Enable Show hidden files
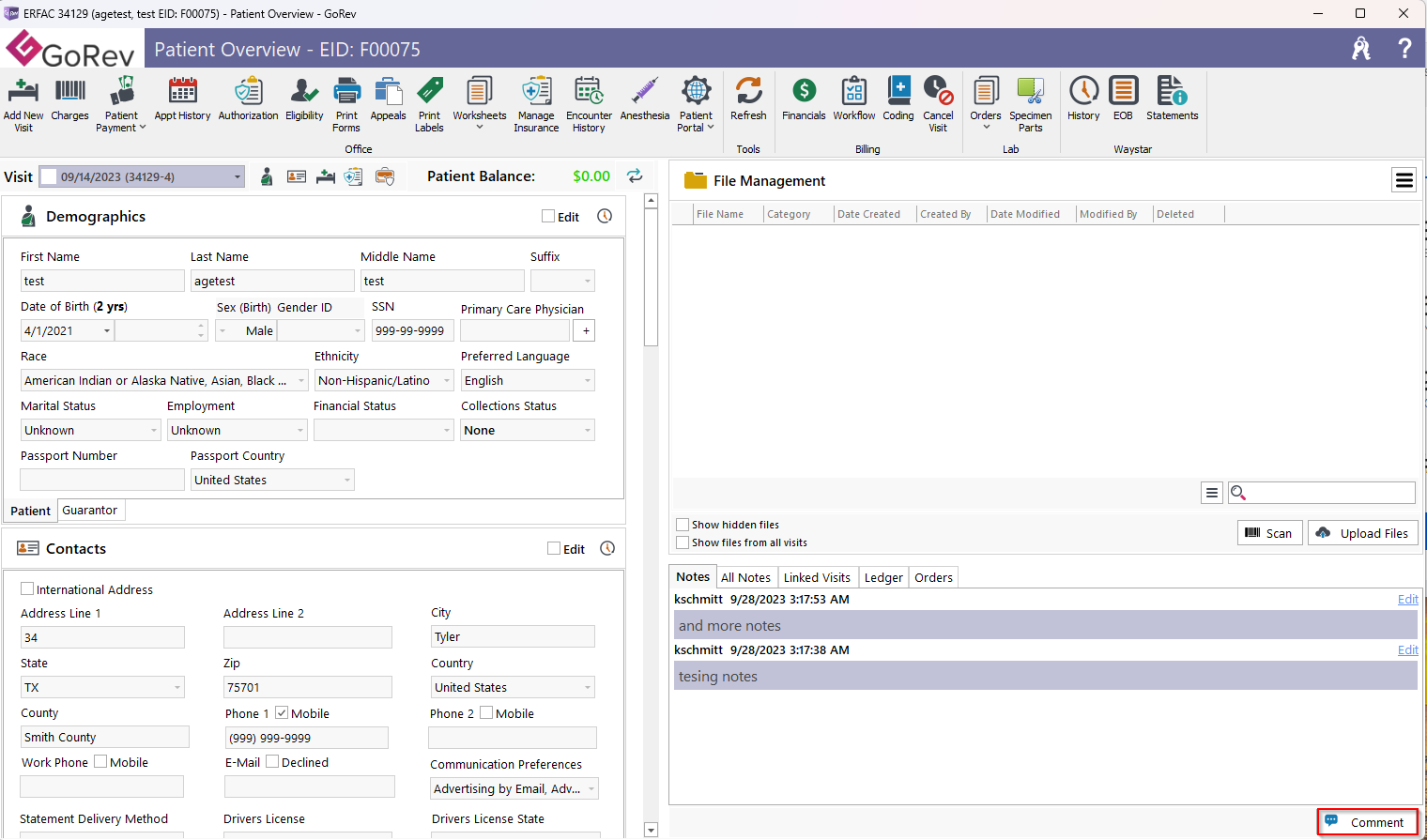This screenshot has width=1427, height=840. (683, 525)
